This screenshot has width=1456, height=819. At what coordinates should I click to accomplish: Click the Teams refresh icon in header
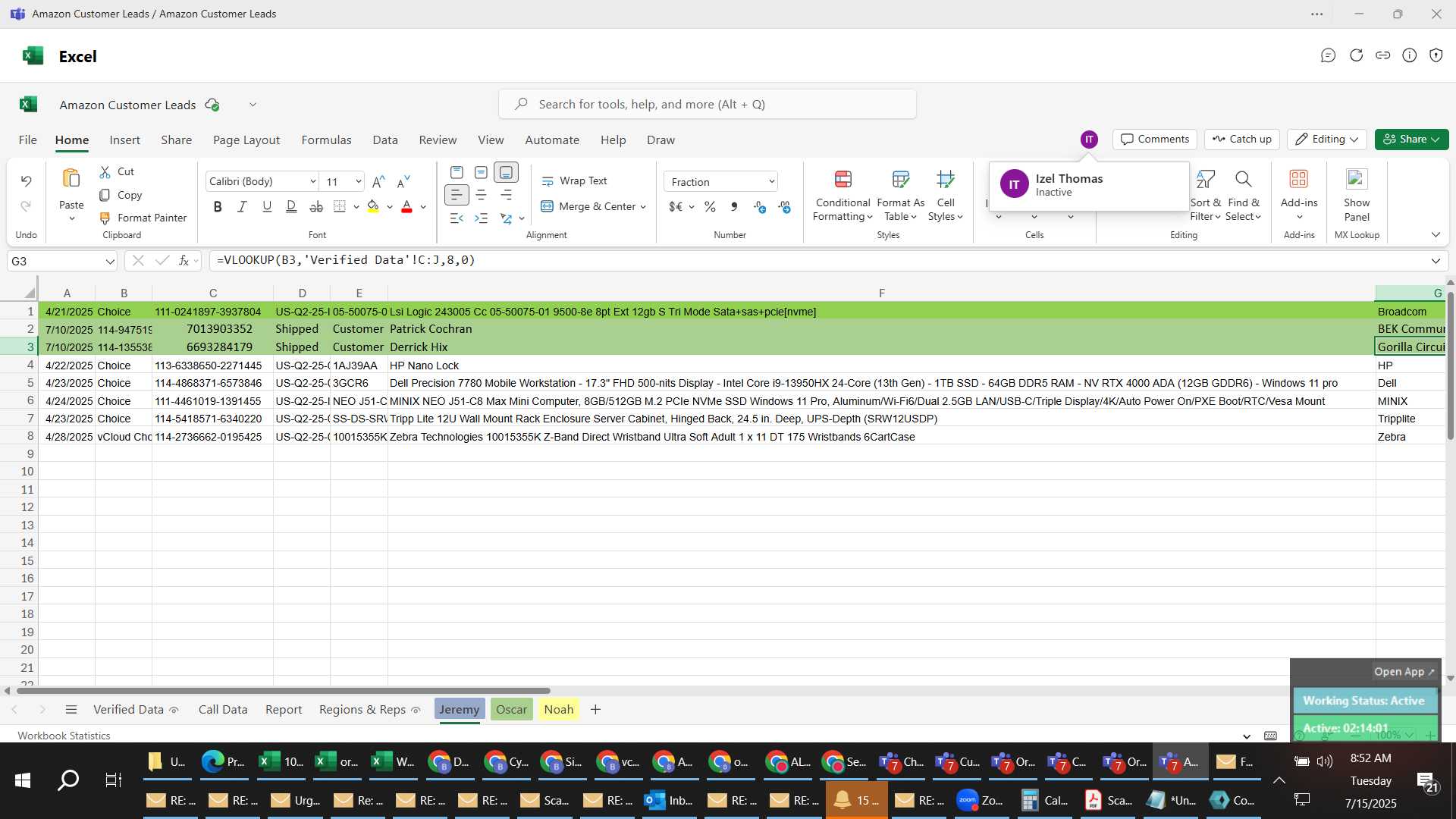click(1356, 55)
